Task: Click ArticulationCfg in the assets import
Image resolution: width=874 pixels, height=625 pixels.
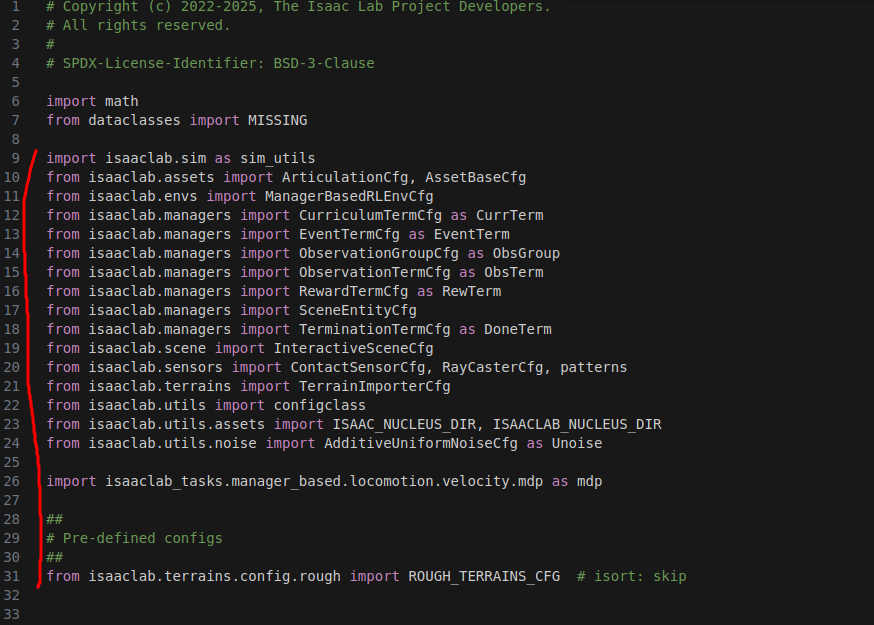Action: coord(345,177)
